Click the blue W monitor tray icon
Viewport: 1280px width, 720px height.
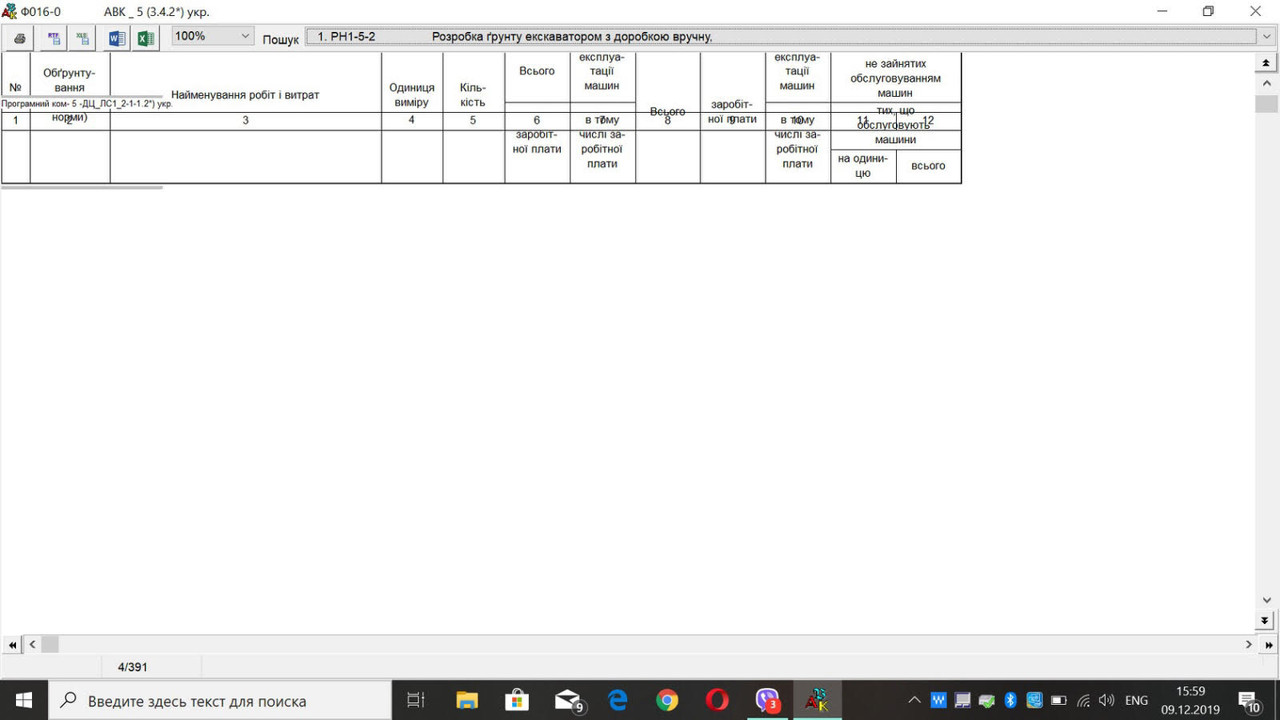tap(938, 700)
